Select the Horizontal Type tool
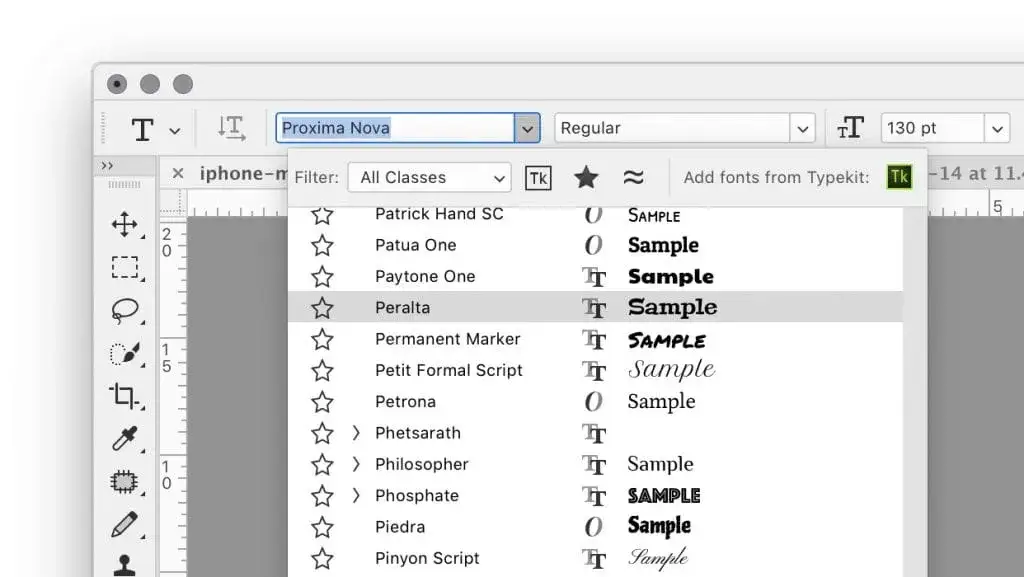This screenshot has height=577, width=1024. [141, 128]
